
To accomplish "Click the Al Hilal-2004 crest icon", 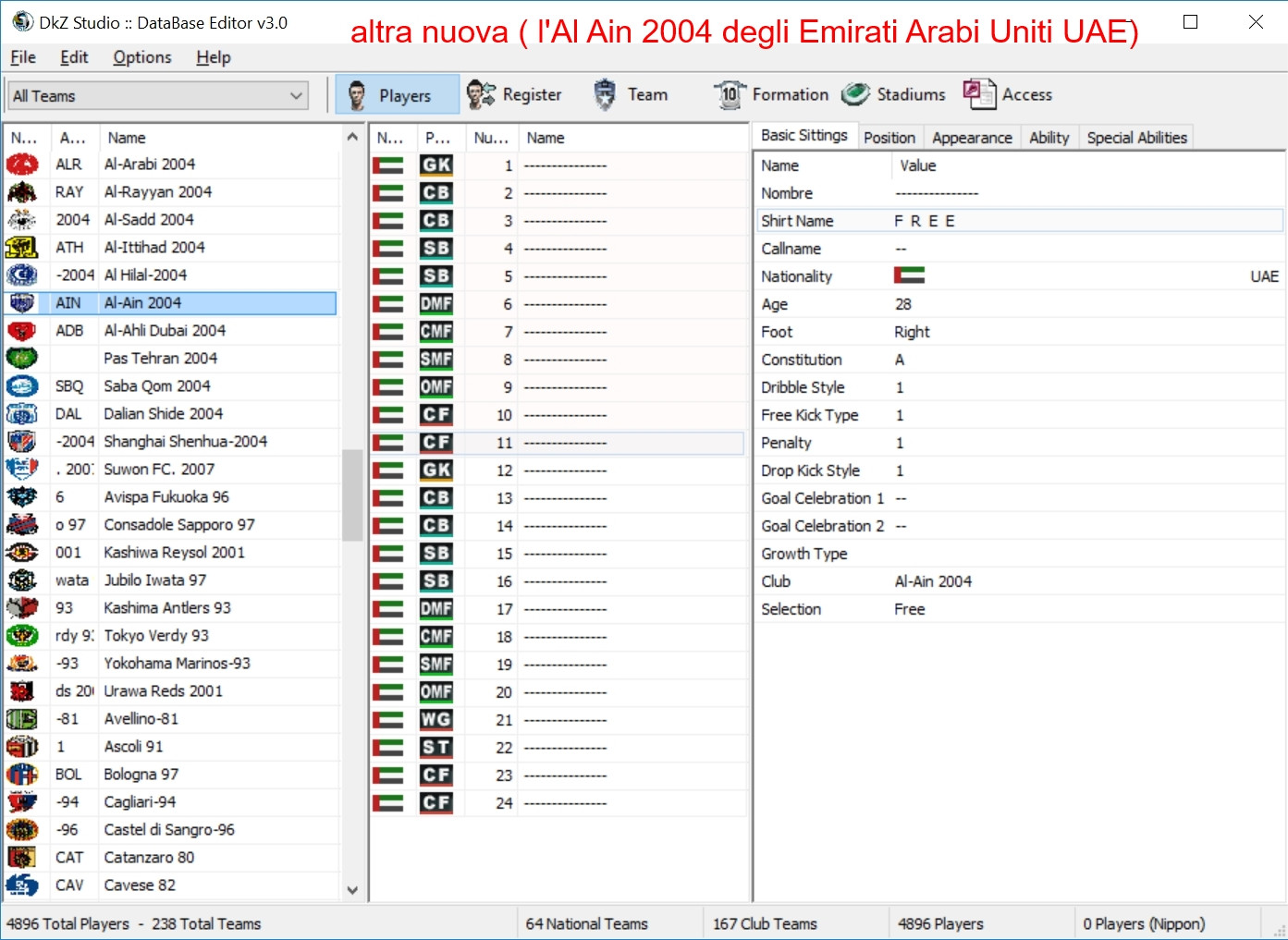I will (x=22, y=275).
